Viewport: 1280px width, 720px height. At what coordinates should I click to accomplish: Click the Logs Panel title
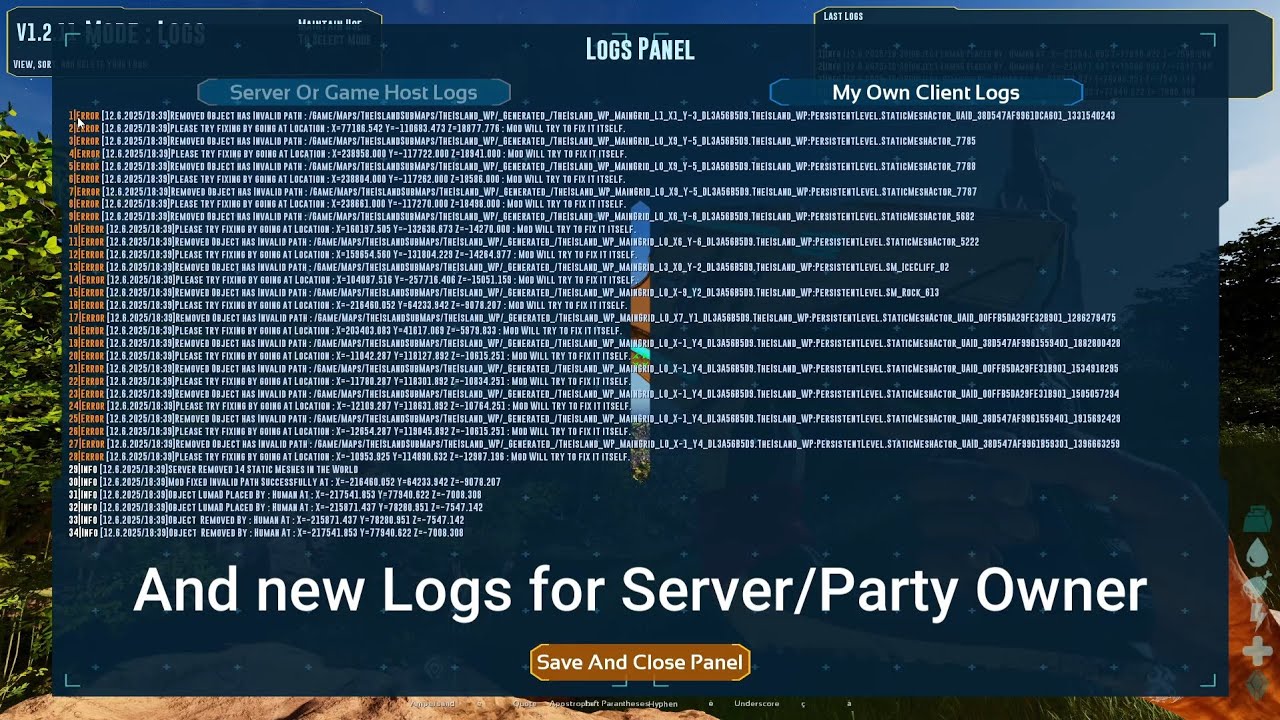(x=640, y=49)
